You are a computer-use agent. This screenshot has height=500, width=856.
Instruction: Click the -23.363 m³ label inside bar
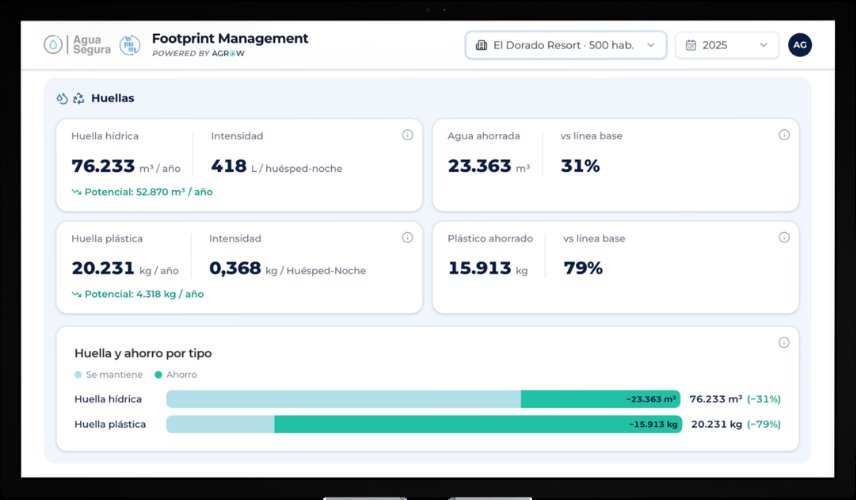coord(651,399)
